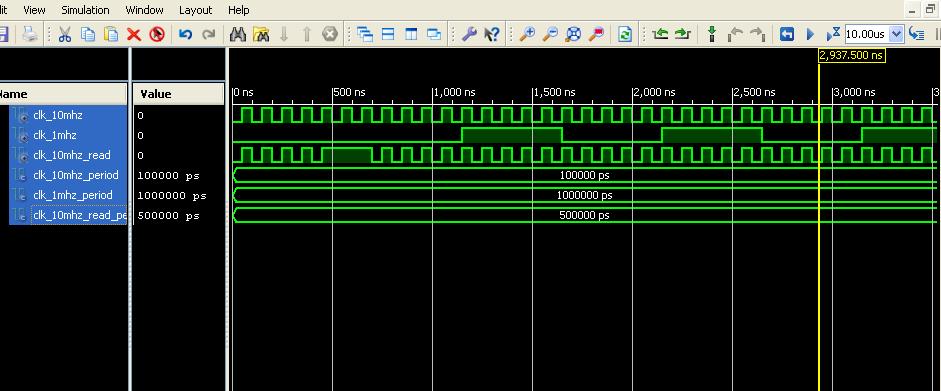Screen dimensions: 941x391
Task: Select the clk_10mhz_read signal row
Action: coord(68,155)
